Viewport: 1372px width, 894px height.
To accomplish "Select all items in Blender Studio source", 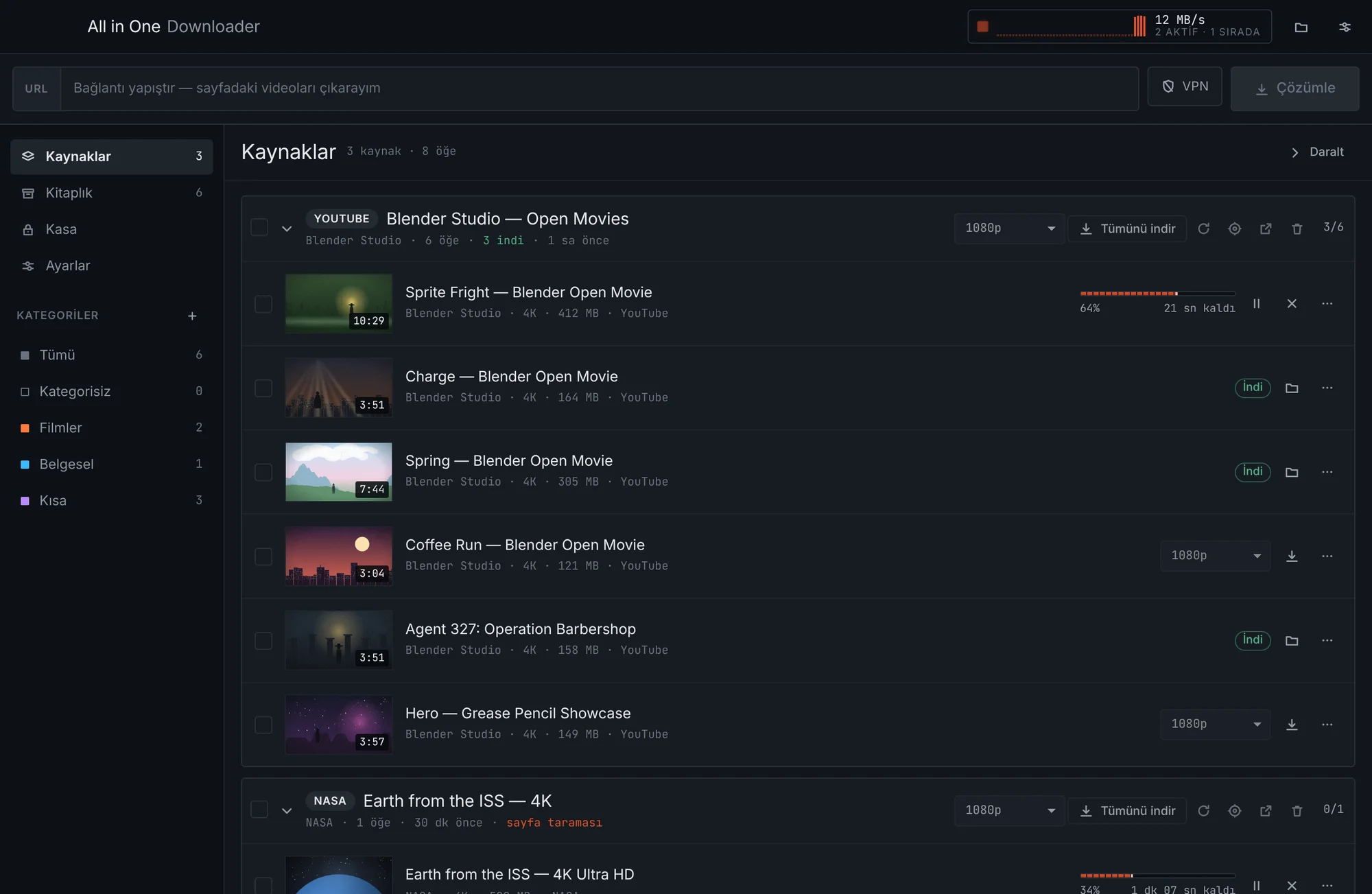I will click(x=259, y=227).
